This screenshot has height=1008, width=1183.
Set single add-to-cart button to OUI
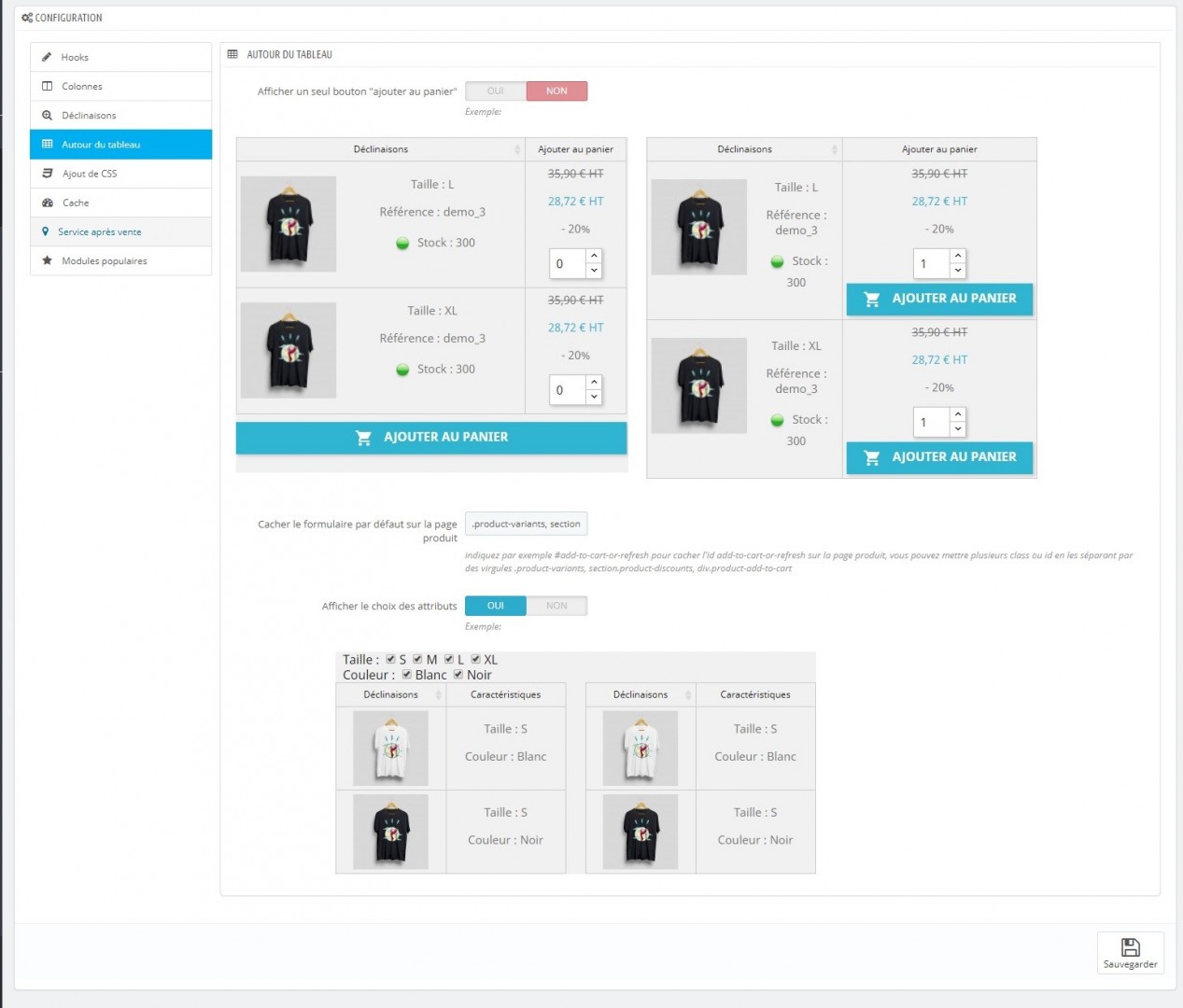click(x=496, y=91)
